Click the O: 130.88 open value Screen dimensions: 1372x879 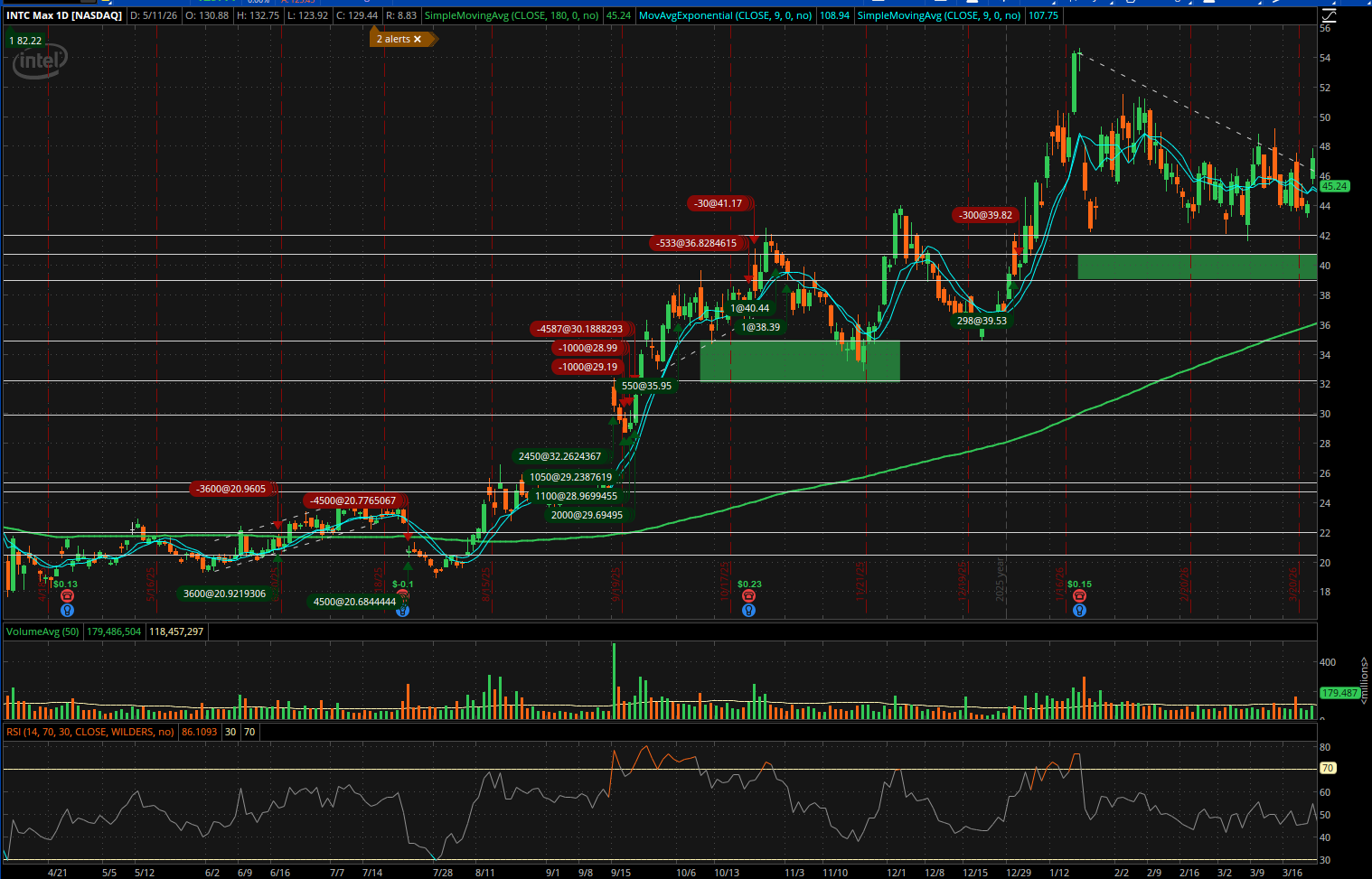pyautogui.click(x=207, y=15)
